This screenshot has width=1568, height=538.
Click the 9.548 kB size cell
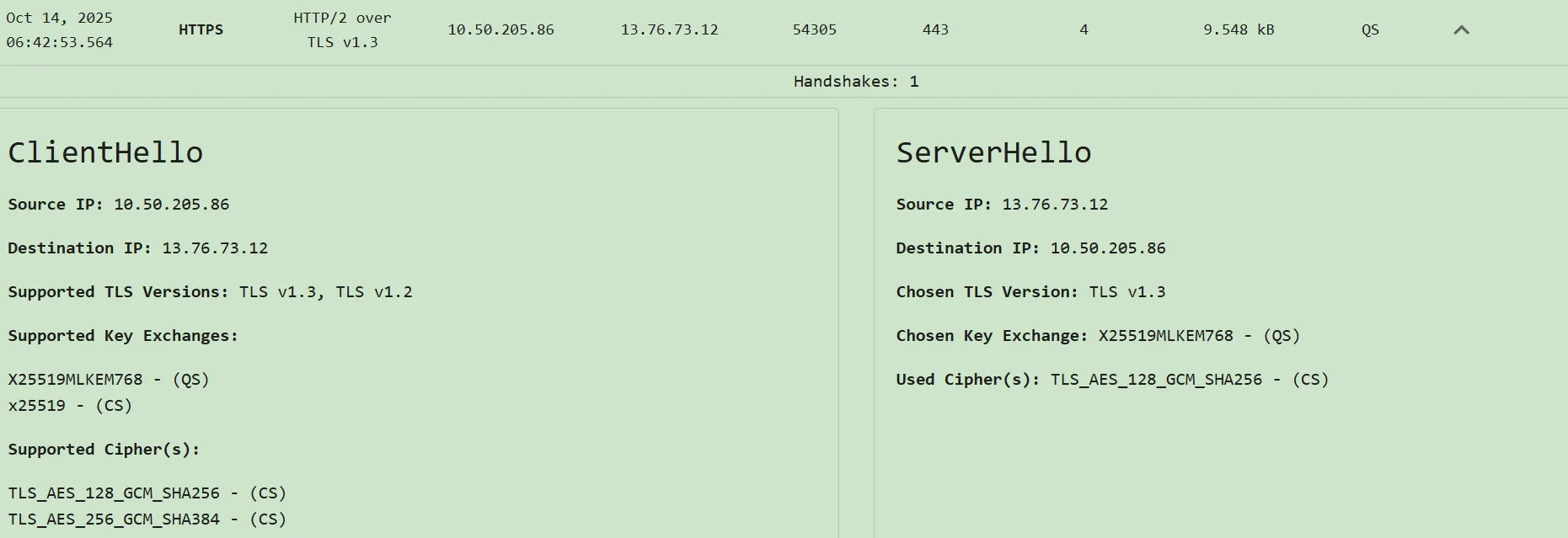coord(1238,29)
